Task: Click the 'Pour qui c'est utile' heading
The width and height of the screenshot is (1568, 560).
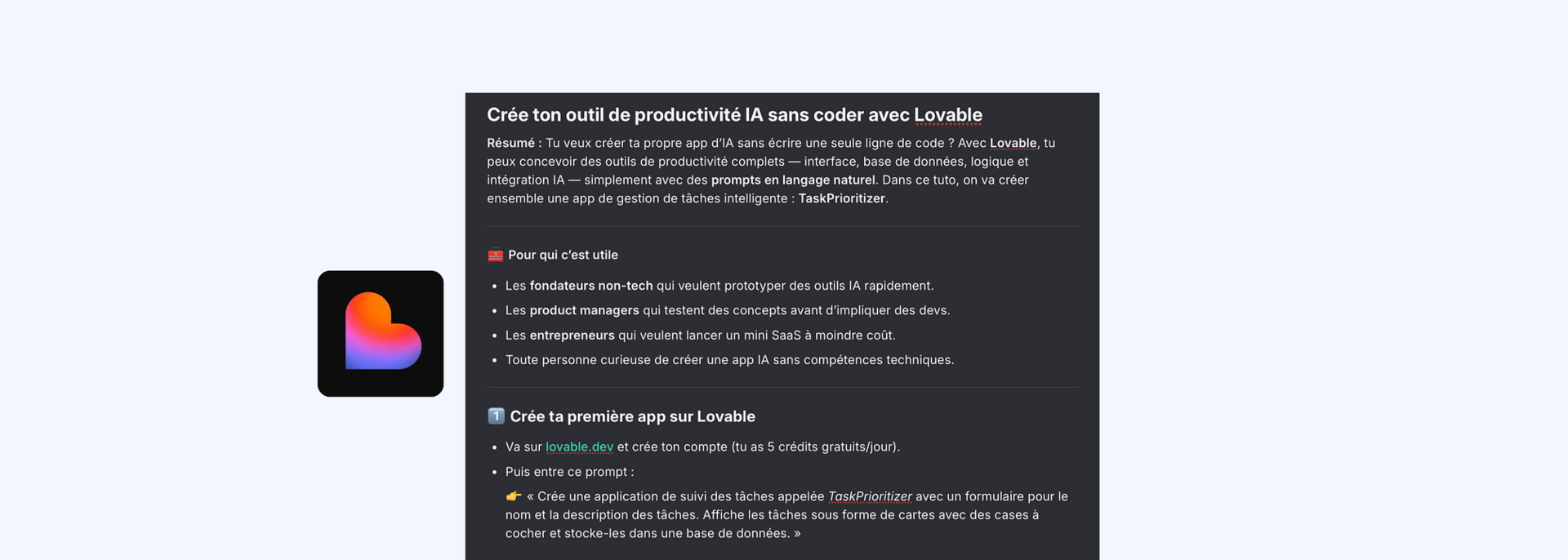Action: point(563,255)
